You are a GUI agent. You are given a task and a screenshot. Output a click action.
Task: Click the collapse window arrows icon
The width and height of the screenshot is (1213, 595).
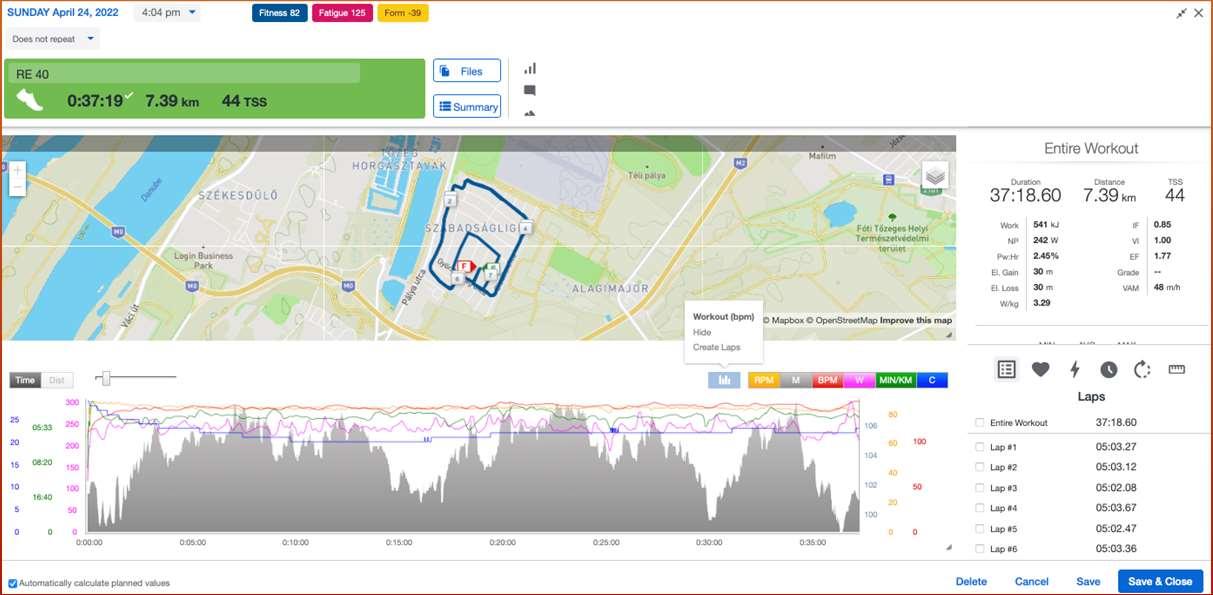tap(1182, 13)
